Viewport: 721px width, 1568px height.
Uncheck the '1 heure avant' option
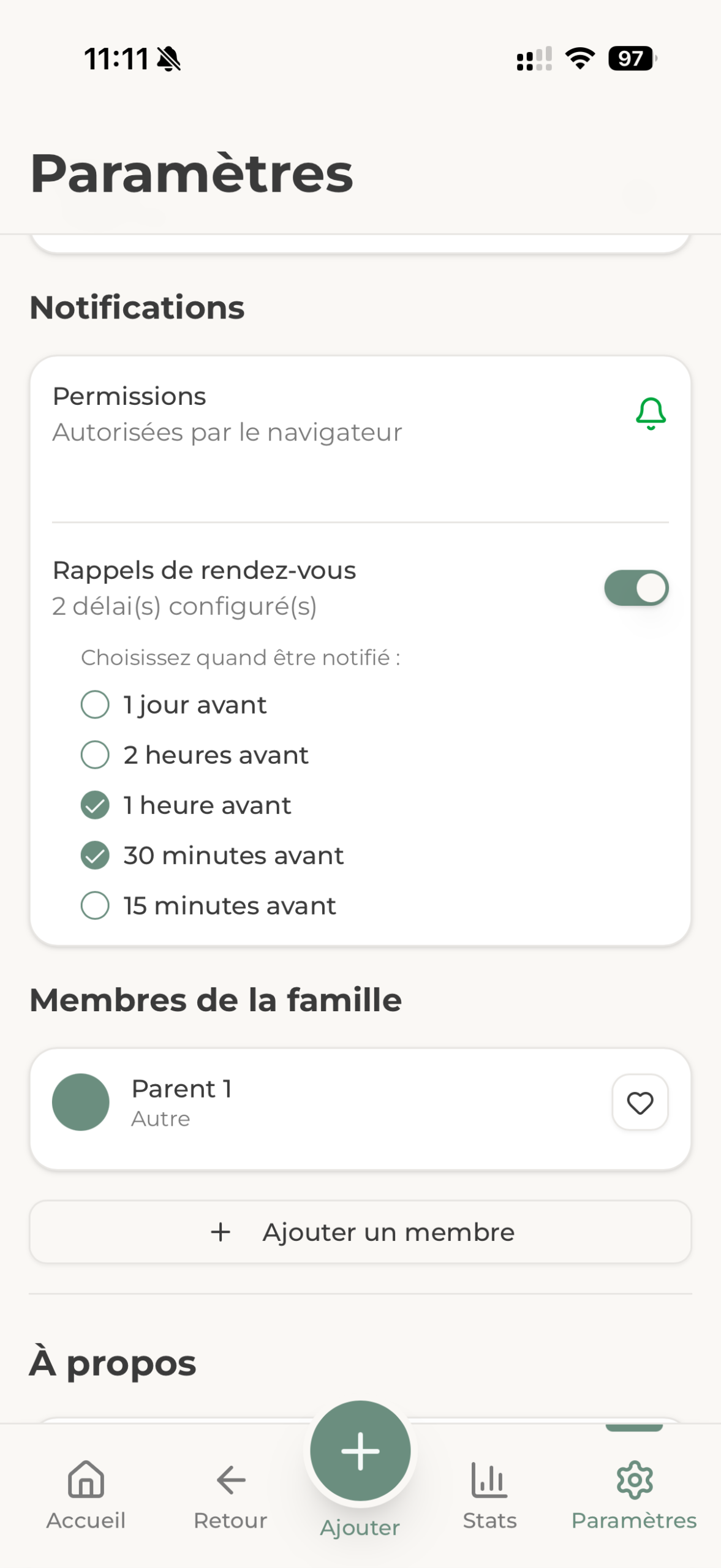click(x=95, y=805)
